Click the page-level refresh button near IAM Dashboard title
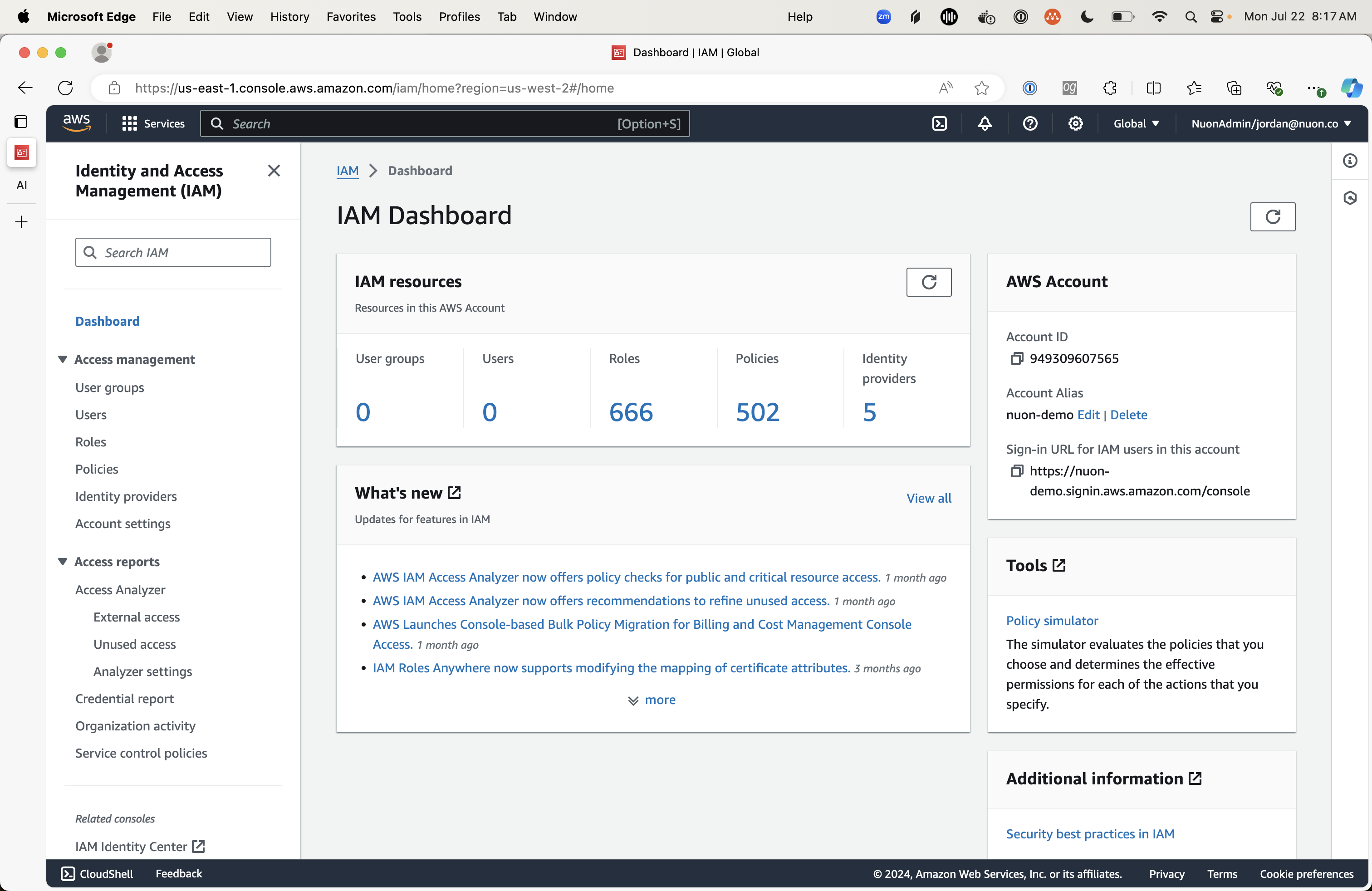Viewport: 1372px width, 891px height. [x=1272, y=216]
